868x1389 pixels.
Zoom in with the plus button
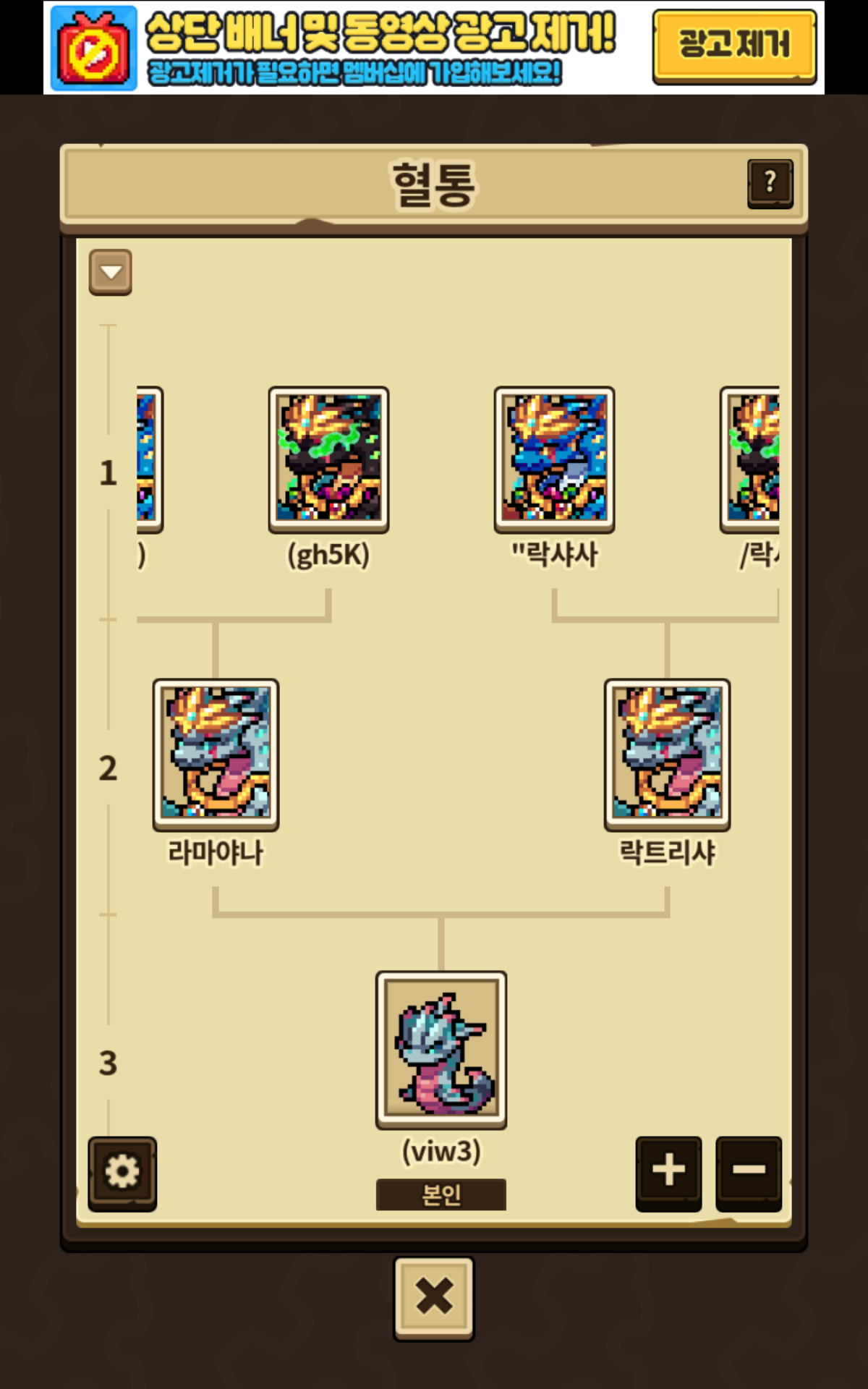tap(668, 1173)
